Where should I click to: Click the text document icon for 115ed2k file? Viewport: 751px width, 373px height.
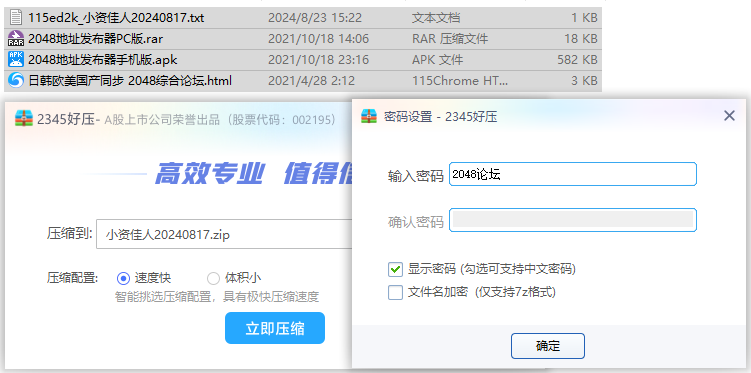tap(16, 18)
